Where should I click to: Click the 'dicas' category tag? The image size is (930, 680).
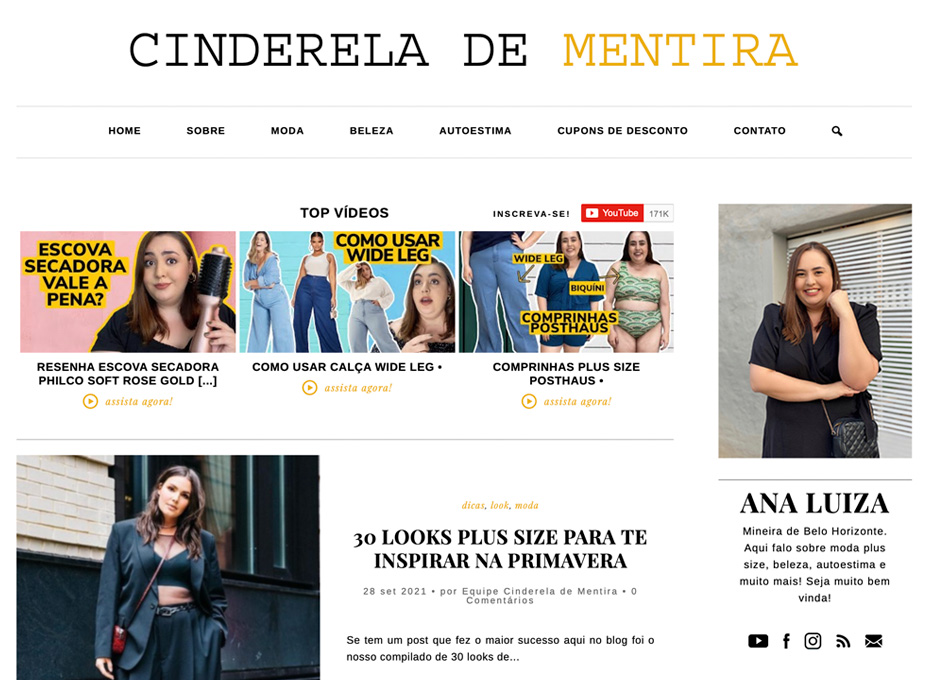(473, 506)
